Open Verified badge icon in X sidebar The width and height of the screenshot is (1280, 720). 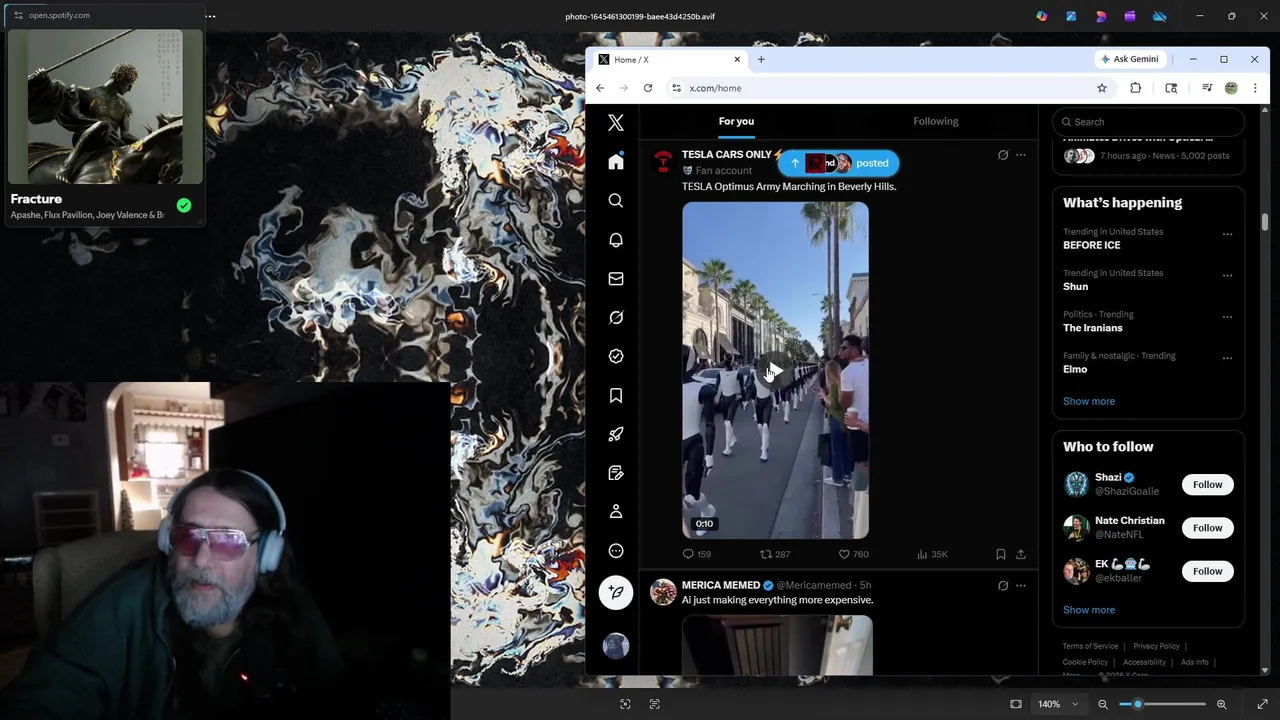point(616,356)
